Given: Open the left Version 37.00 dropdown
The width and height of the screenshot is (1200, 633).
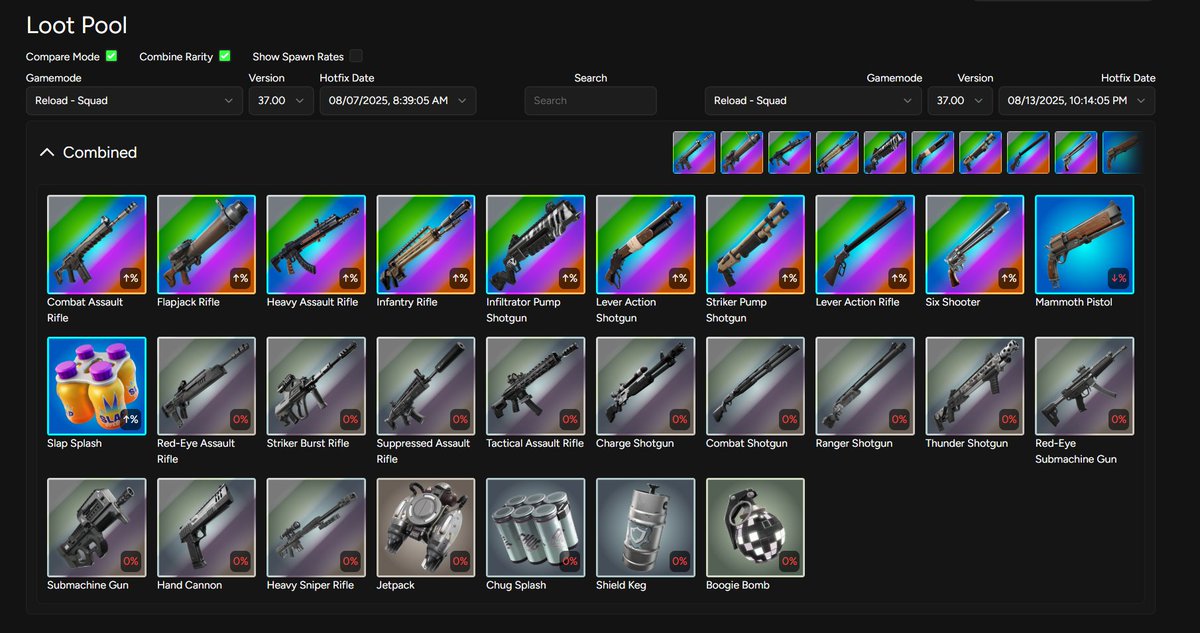Looking at the screenshot, I should 281,101.
